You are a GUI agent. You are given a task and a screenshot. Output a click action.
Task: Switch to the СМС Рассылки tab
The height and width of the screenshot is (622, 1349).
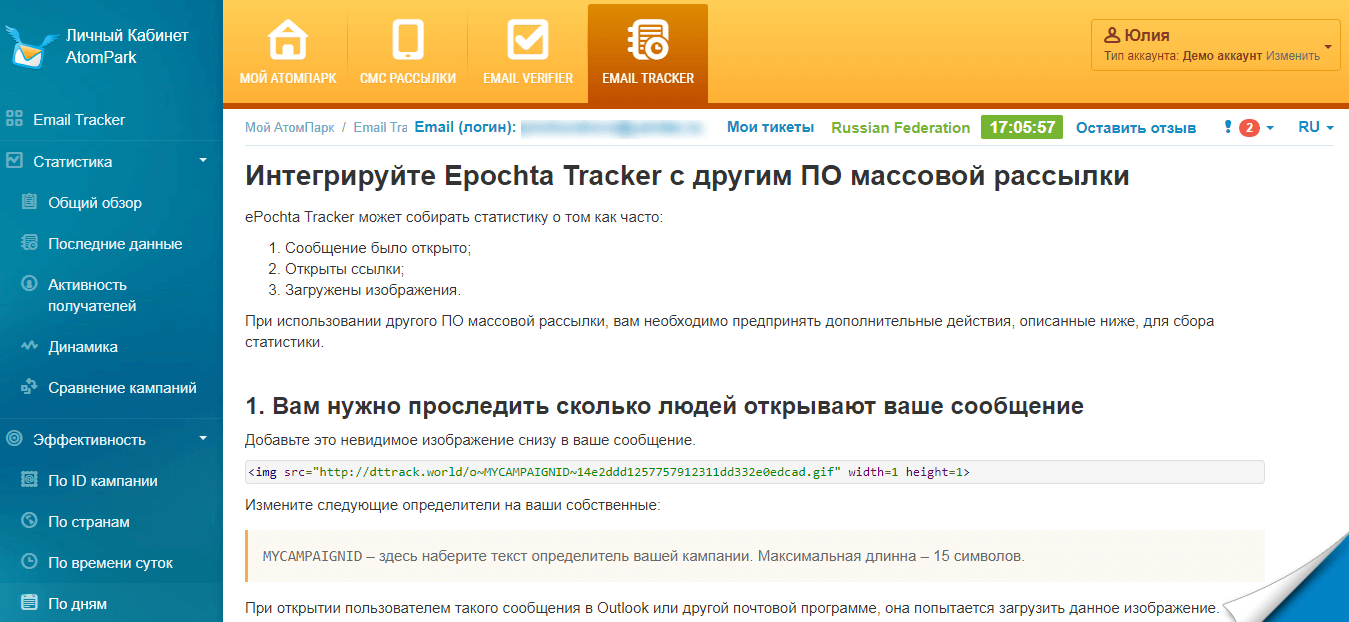pyautogui.click(x=407, y=52)
